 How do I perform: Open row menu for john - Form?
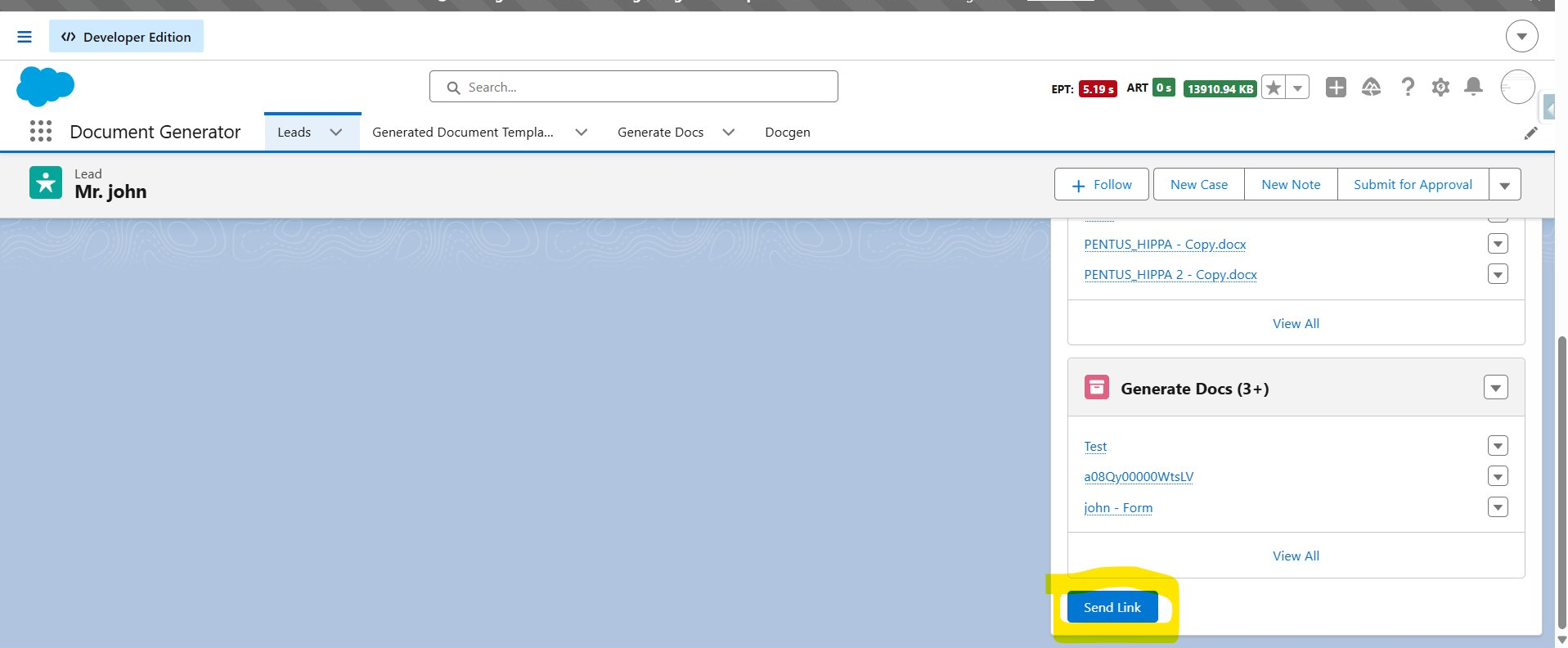[x=1498, y=507]
